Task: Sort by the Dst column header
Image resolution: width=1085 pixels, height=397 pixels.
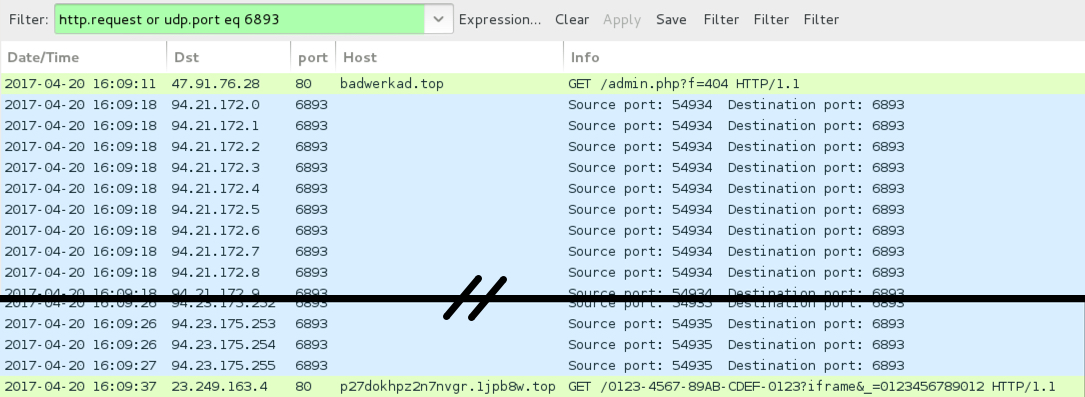Action: 229,57
